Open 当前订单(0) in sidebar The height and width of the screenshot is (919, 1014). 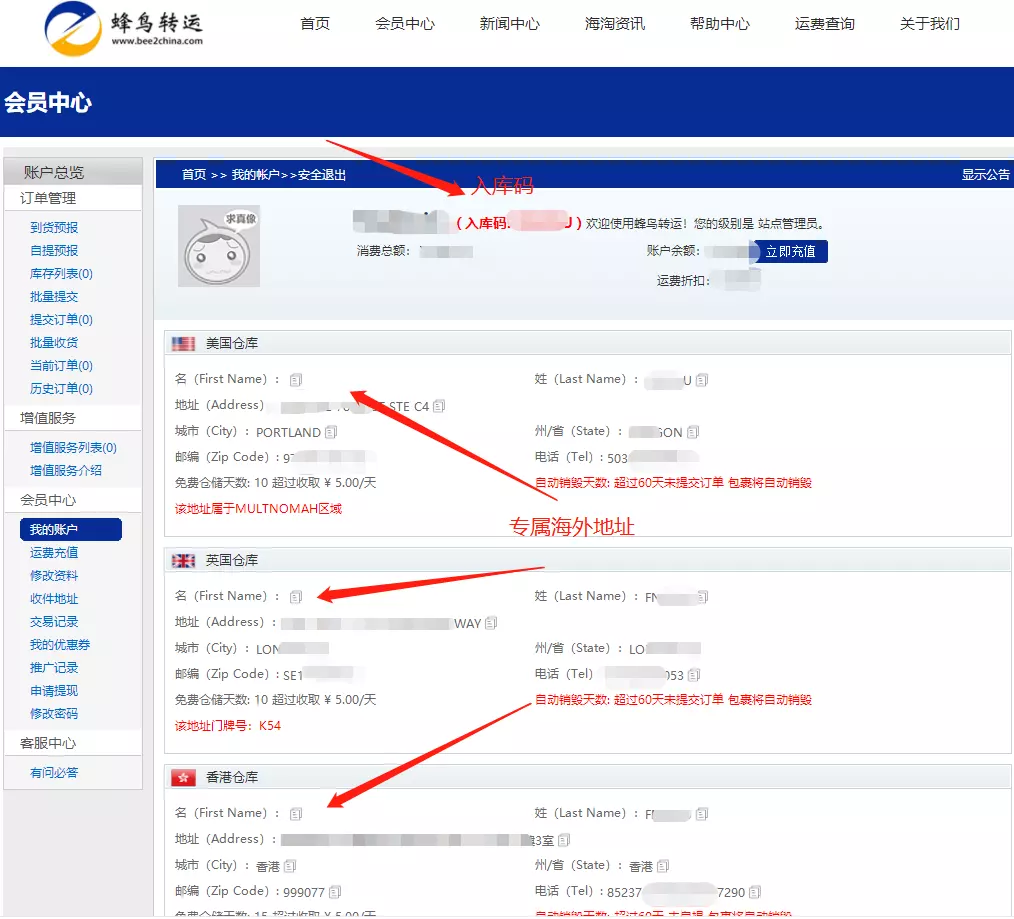(x=61, y=366)
